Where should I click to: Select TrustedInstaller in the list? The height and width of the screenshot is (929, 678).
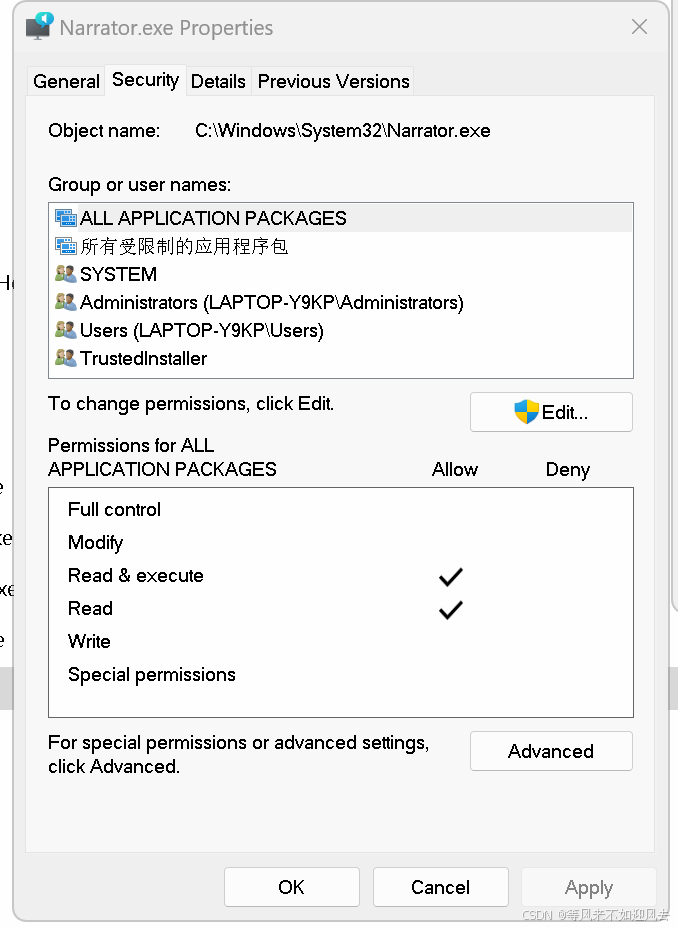tap(341, 358)
